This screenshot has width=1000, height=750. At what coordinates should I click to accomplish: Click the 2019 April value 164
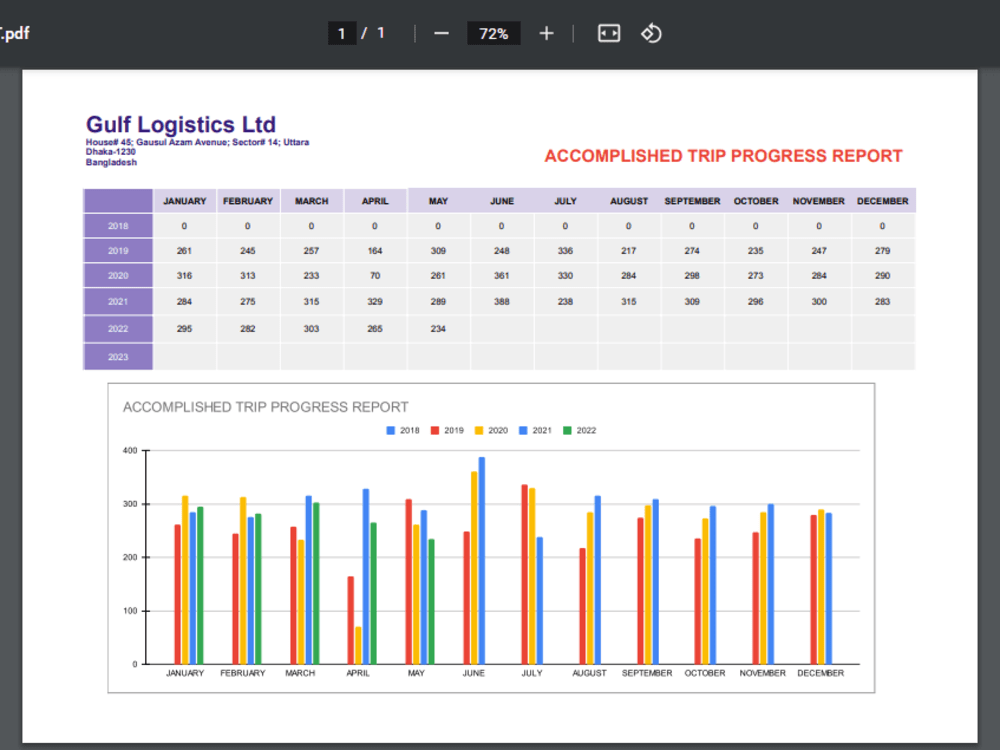click(x=375, y=251)
